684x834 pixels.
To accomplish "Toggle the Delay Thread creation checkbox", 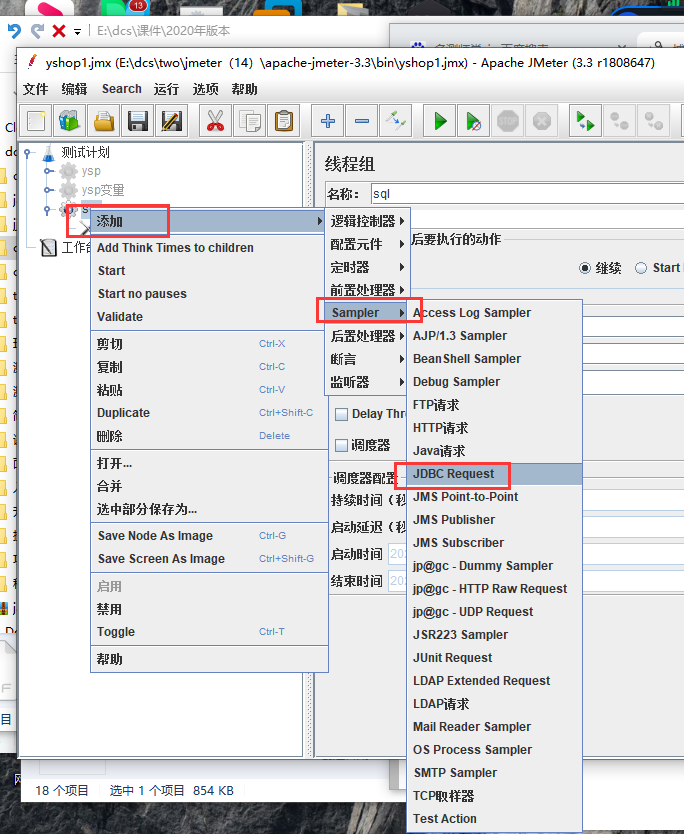I will [341, 414].
